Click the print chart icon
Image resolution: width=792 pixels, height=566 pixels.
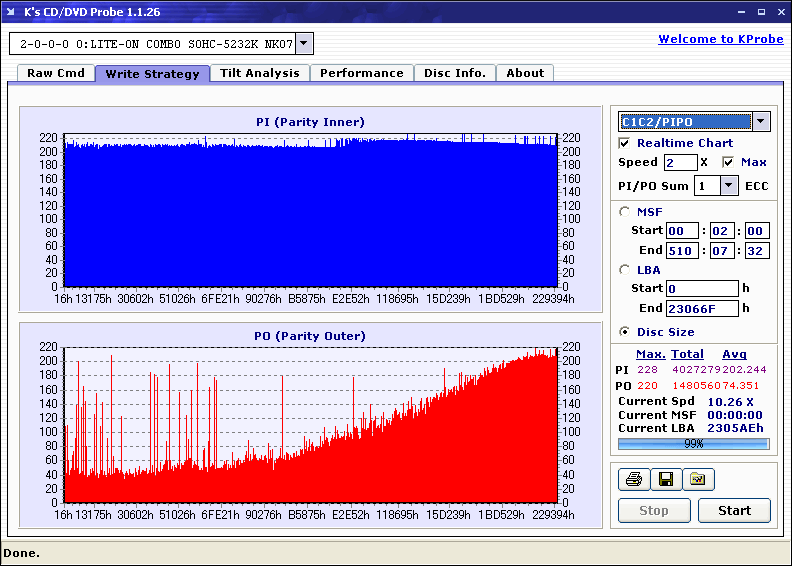633,480
